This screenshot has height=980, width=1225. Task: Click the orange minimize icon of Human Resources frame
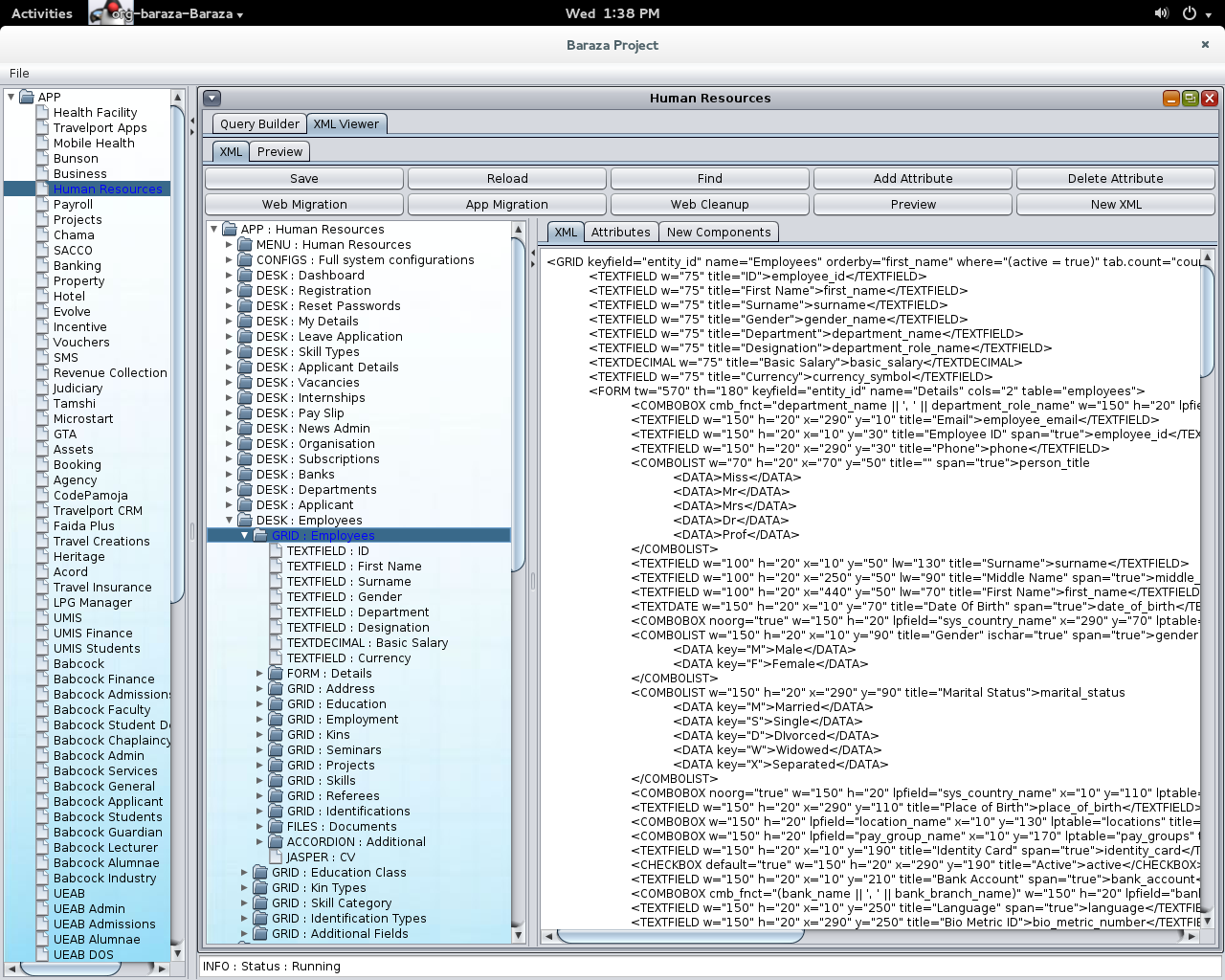click(1170, 98)
